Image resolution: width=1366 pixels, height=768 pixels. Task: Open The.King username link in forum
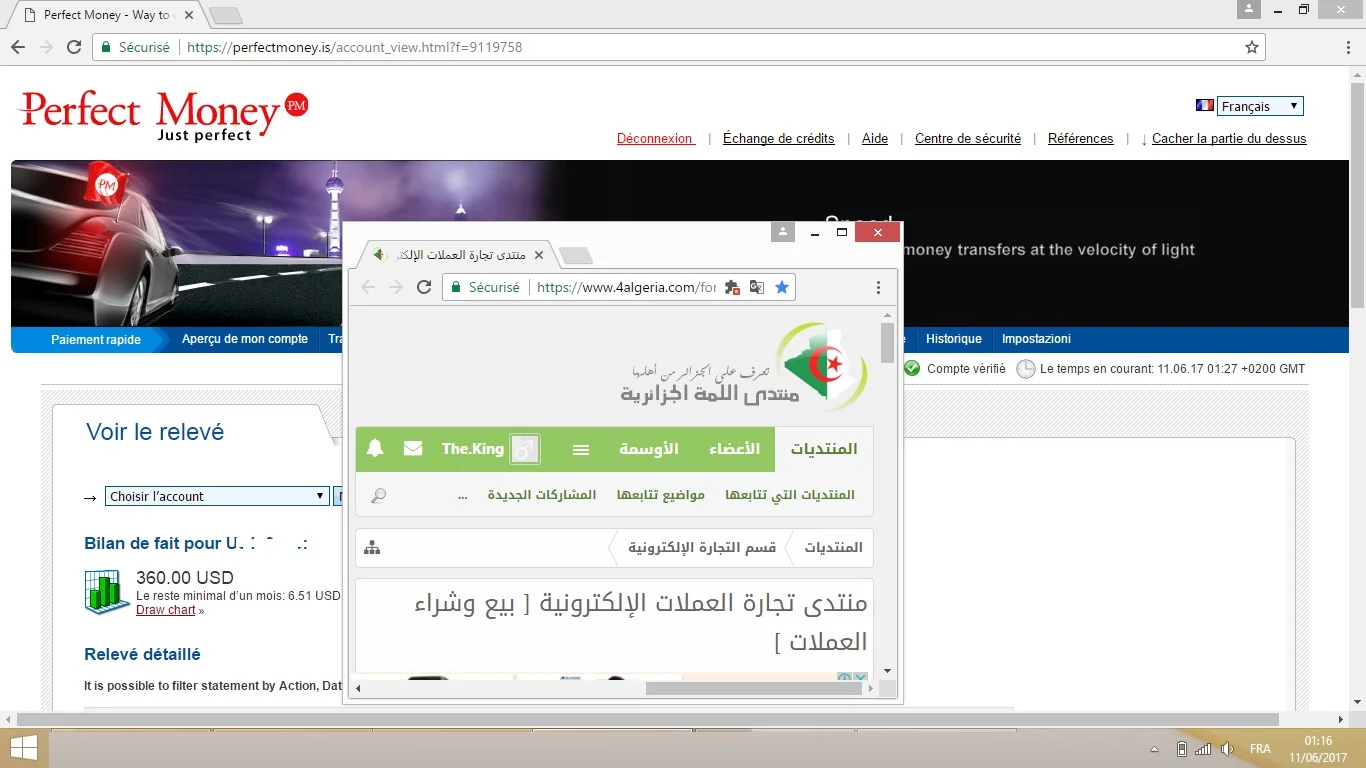473,449
